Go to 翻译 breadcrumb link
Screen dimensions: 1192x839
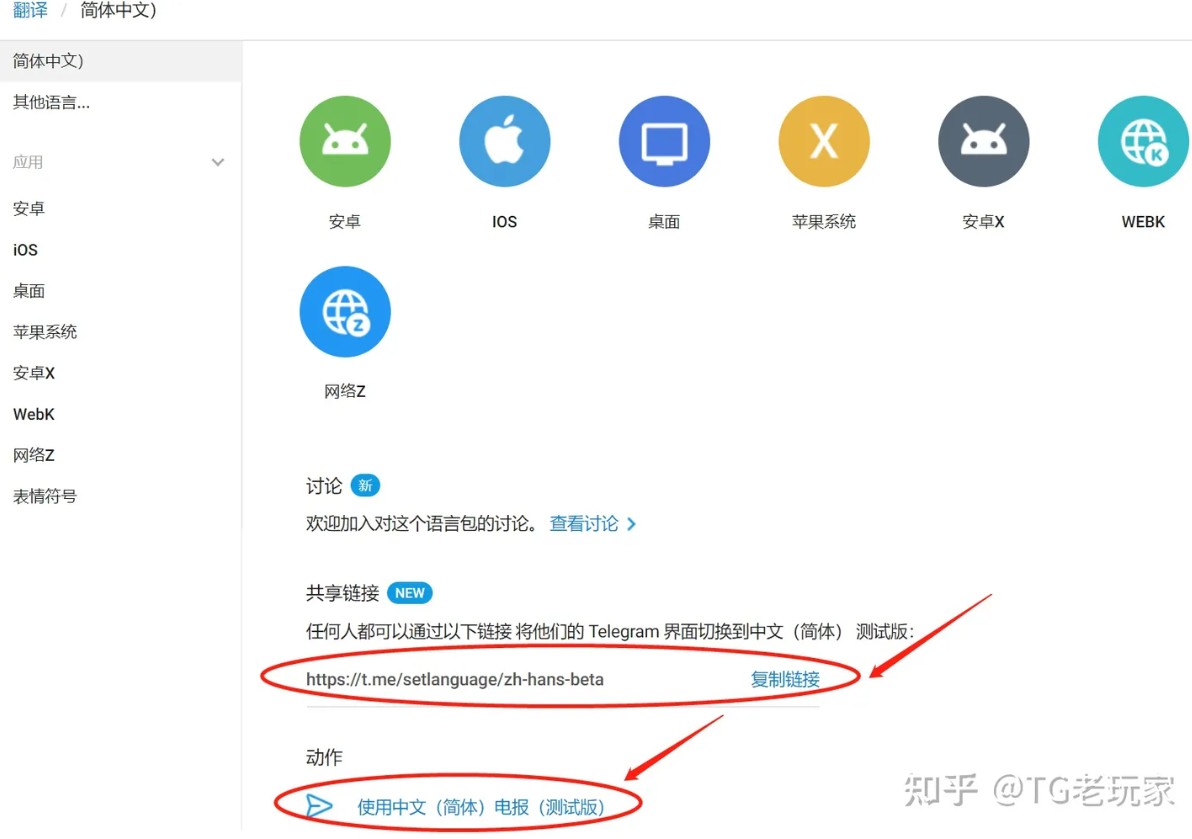pyautogui.click(x=30, y=11)
